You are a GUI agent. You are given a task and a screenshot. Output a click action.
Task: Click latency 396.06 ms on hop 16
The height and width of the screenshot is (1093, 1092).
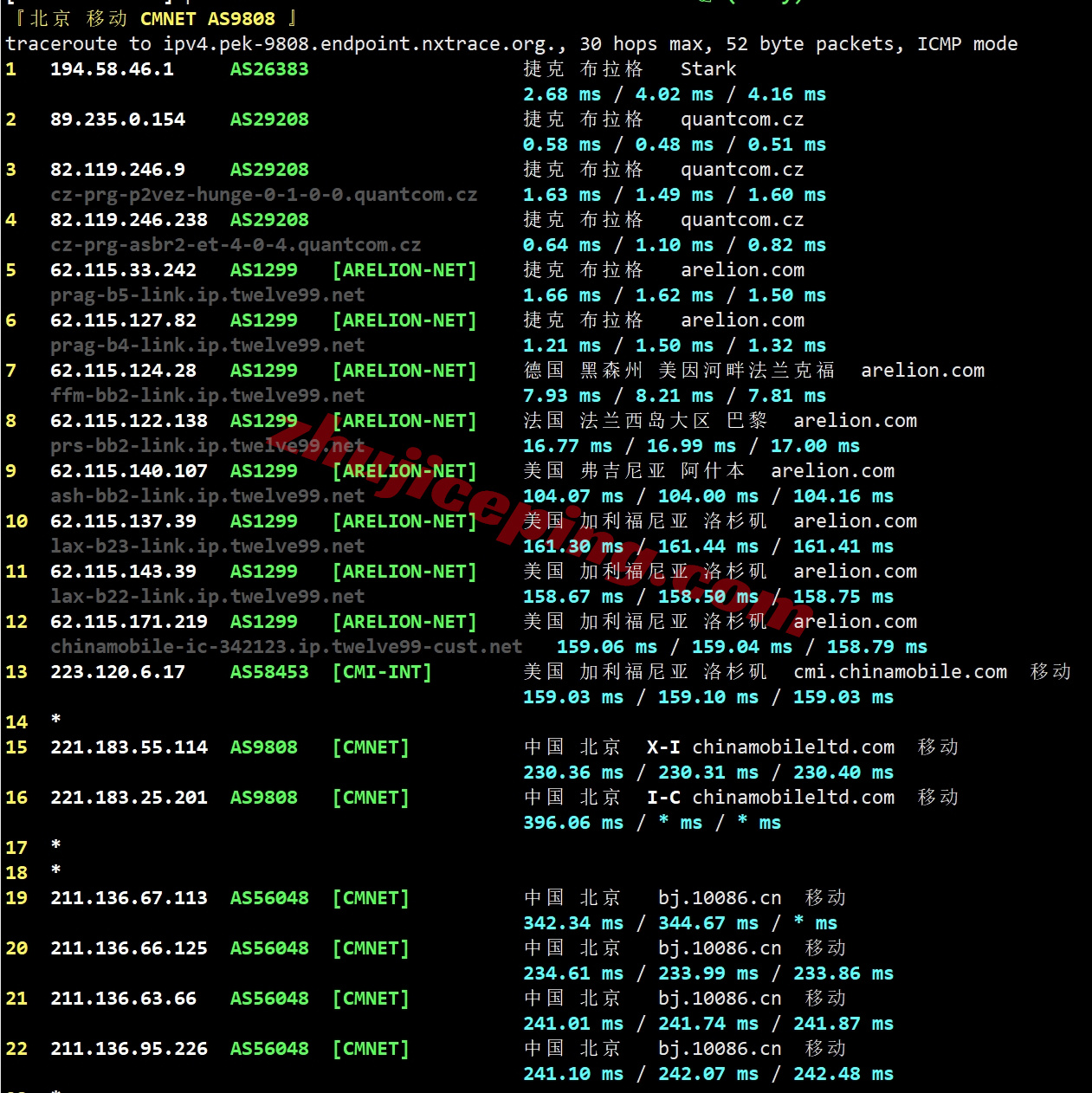pyautogui.click(x=573, y=823)
